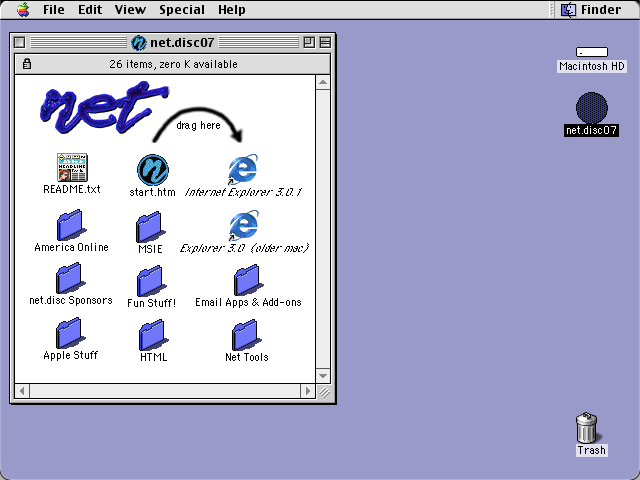Select the Fun Stuff! folder
Screen dimensions: 640x480
pyautogui.click(x=151, y=281)
